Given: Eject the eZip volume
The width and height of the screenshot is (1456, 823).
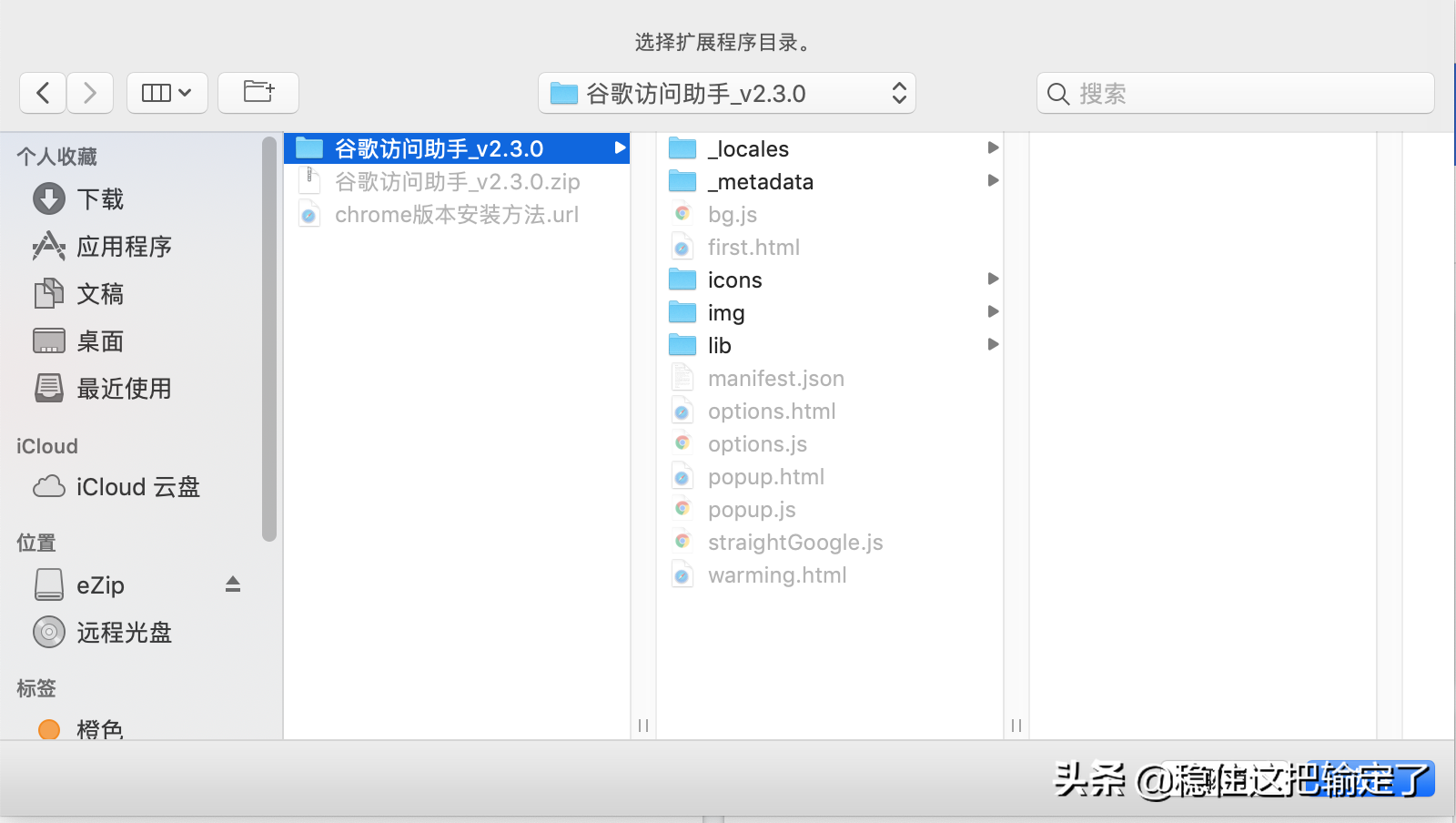Looking at the screenshot, I should pos(233,584).
